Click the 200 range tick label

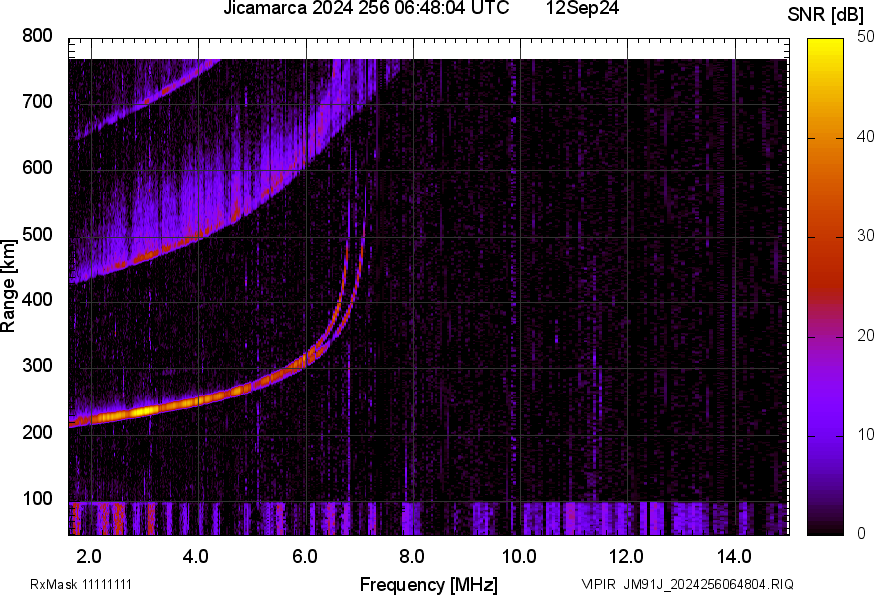pyautogui.click(x=37, y=432)
